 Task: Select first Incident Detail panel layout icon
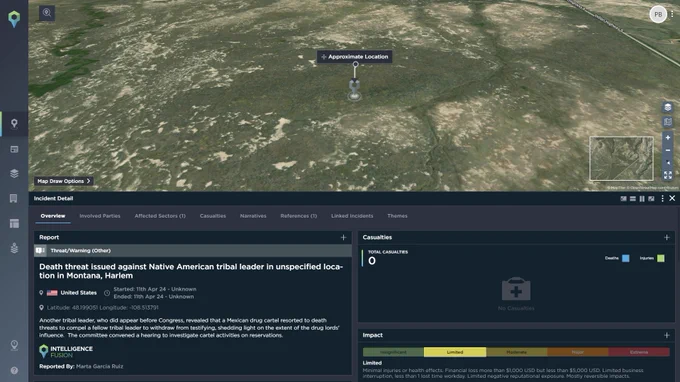click(x=623, y=199)
